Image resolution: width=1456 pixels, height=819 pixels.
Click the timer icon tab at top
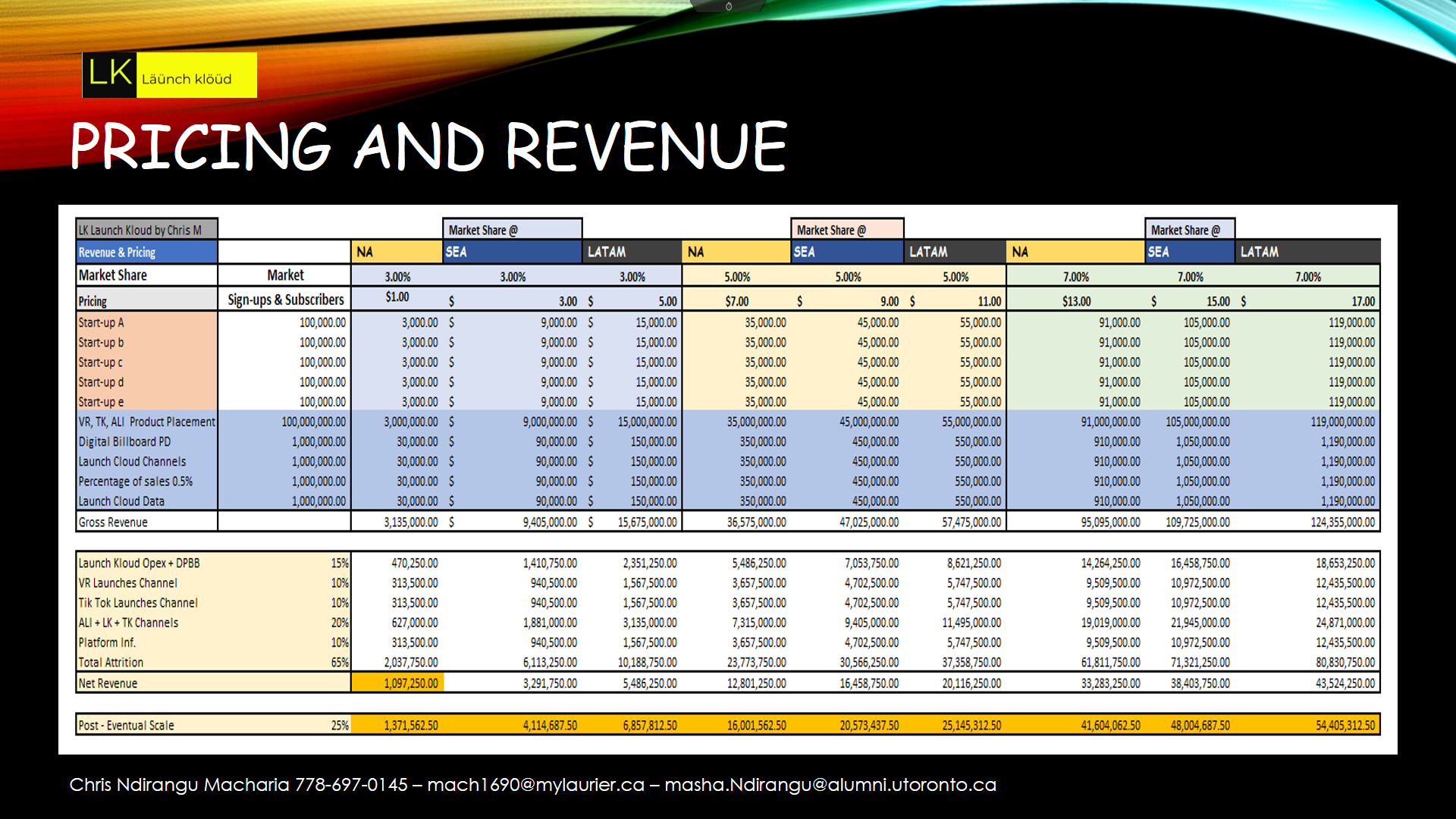[x=728, y=6]
